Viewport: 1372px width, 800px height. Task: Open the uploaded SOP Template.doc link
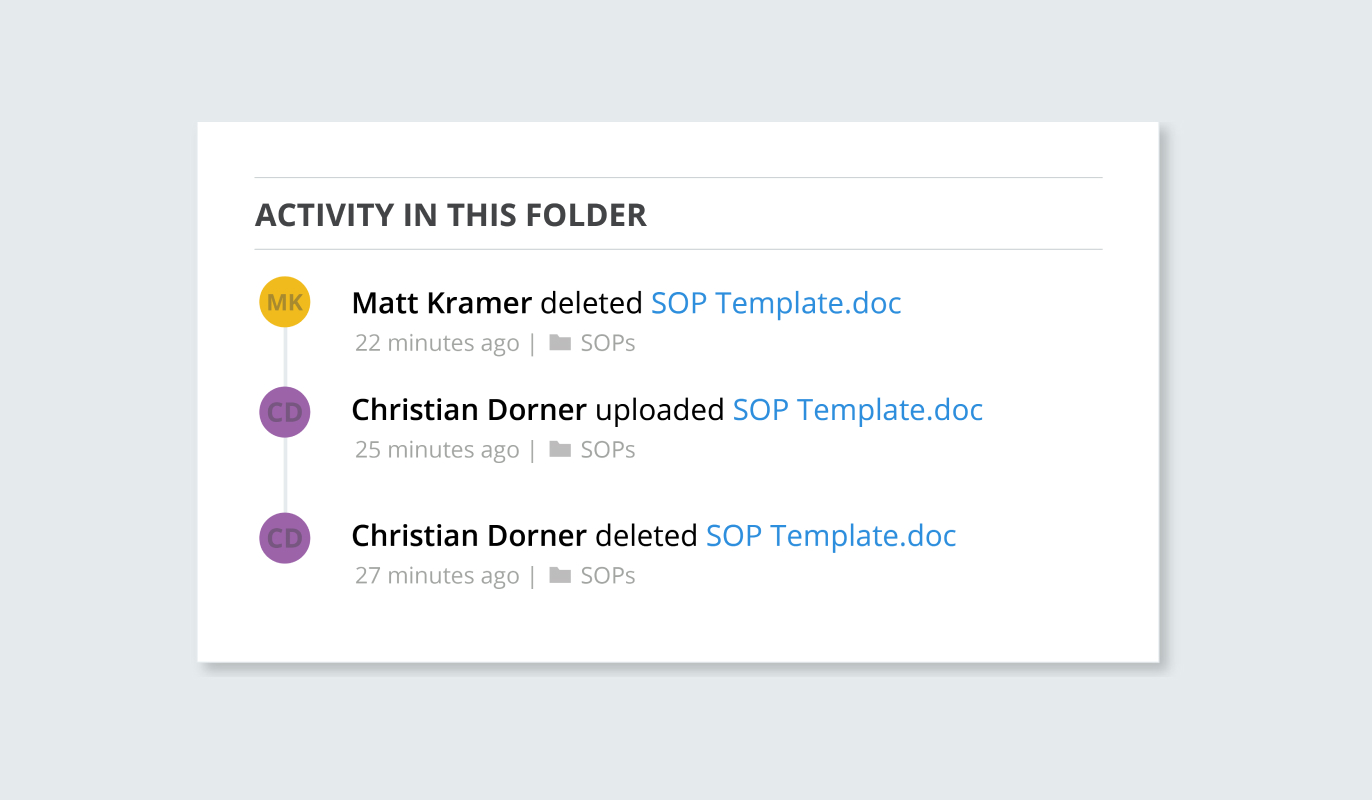[x=858, y=410]
